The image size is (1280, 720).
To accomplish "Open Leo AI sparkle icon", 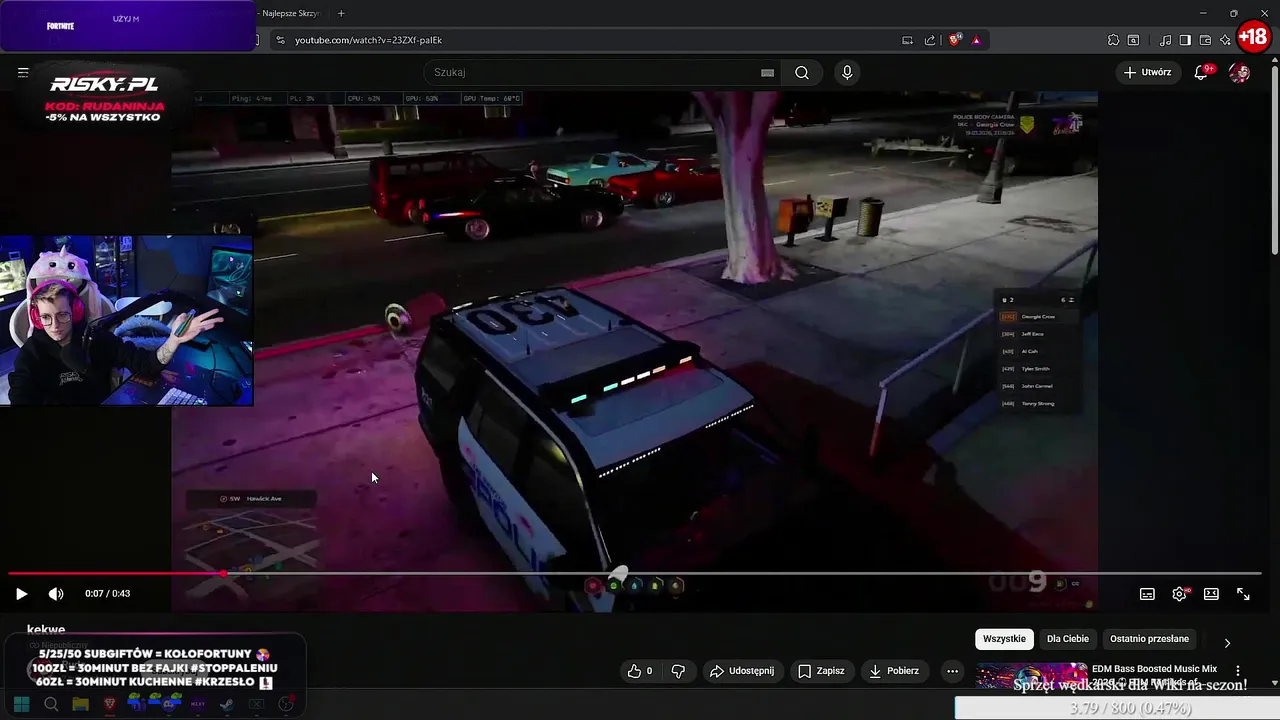I will click(x=1225, y=40).
